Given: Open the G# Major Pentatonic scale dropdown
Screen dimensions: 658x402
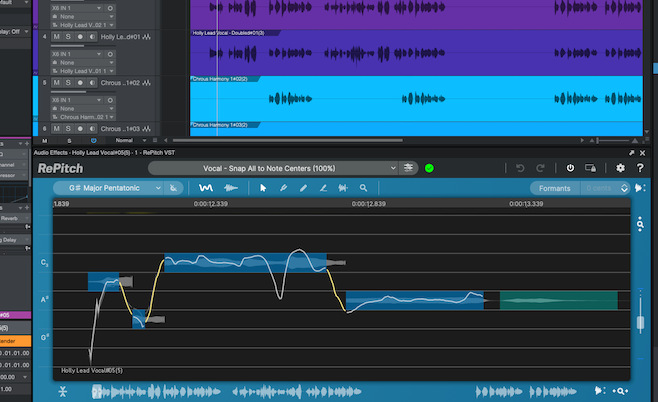Looking at the screenshot, I should (108, 188).
